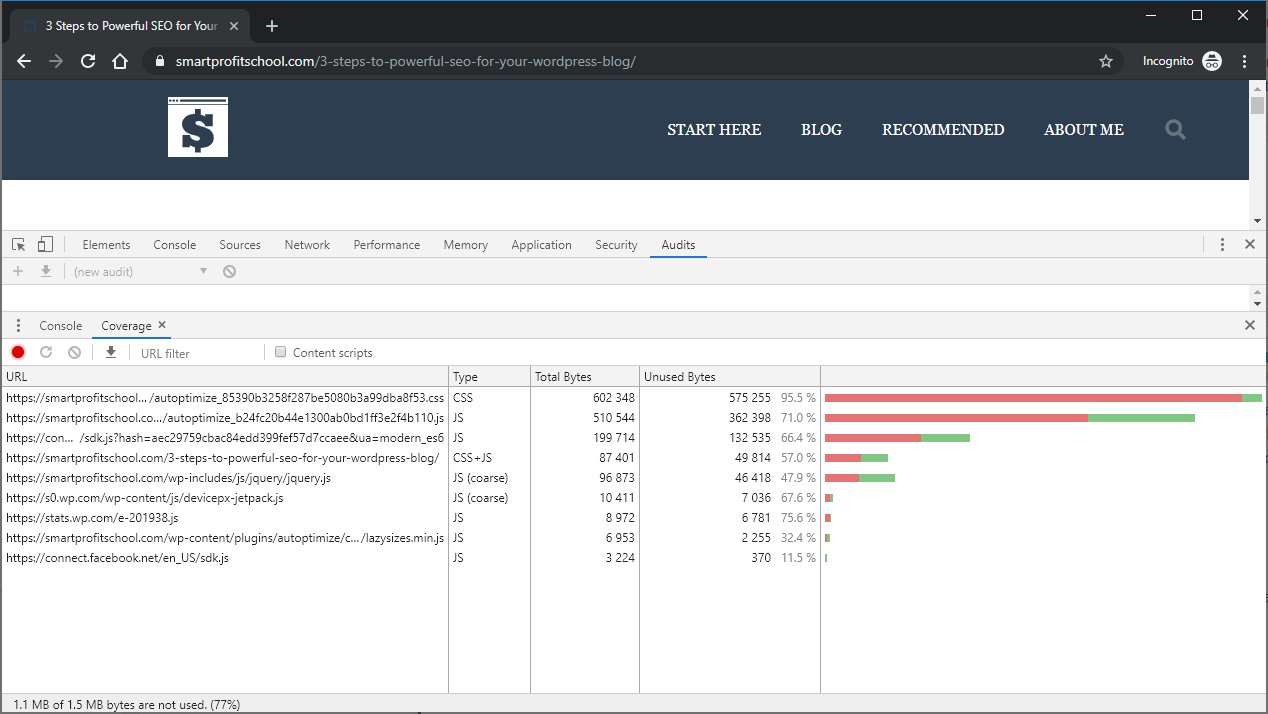Focus the URL filter input field
Image resolution: width=1268 pixels, height=714 pixels.
coord(198,353)
